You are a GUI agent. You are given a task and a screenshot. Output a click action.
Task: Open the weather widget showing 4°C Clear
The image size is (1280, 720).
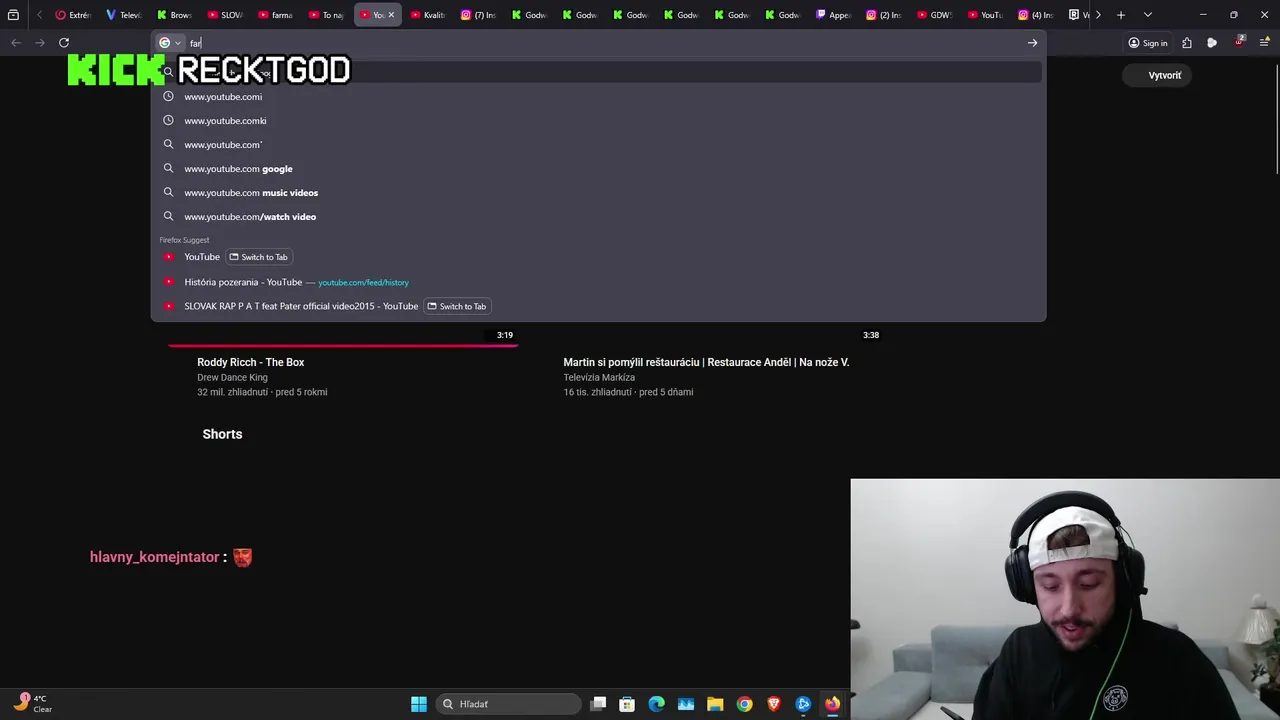pyautogui.click(x=33, y=703)
